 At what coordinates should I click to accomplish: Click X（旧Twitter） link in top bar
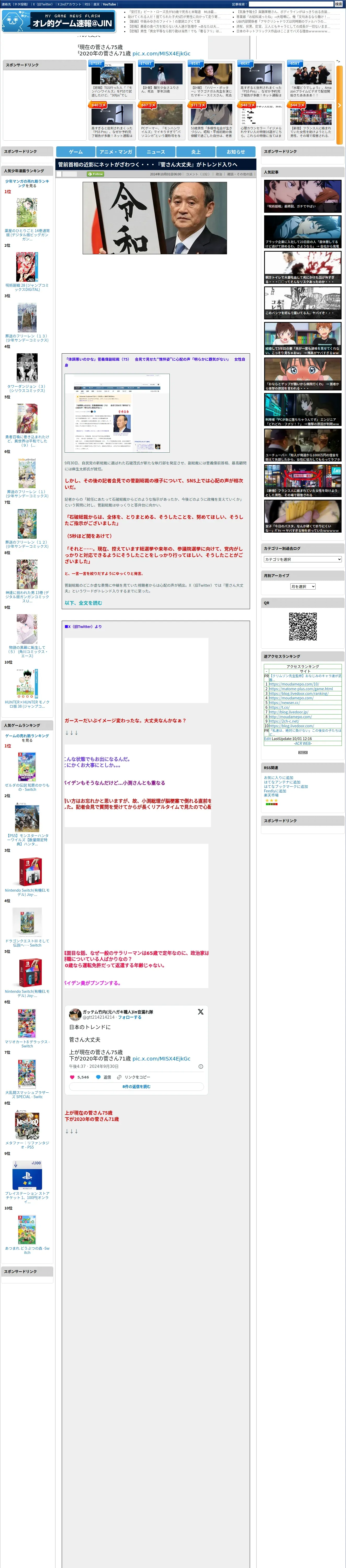pos(43,4)
